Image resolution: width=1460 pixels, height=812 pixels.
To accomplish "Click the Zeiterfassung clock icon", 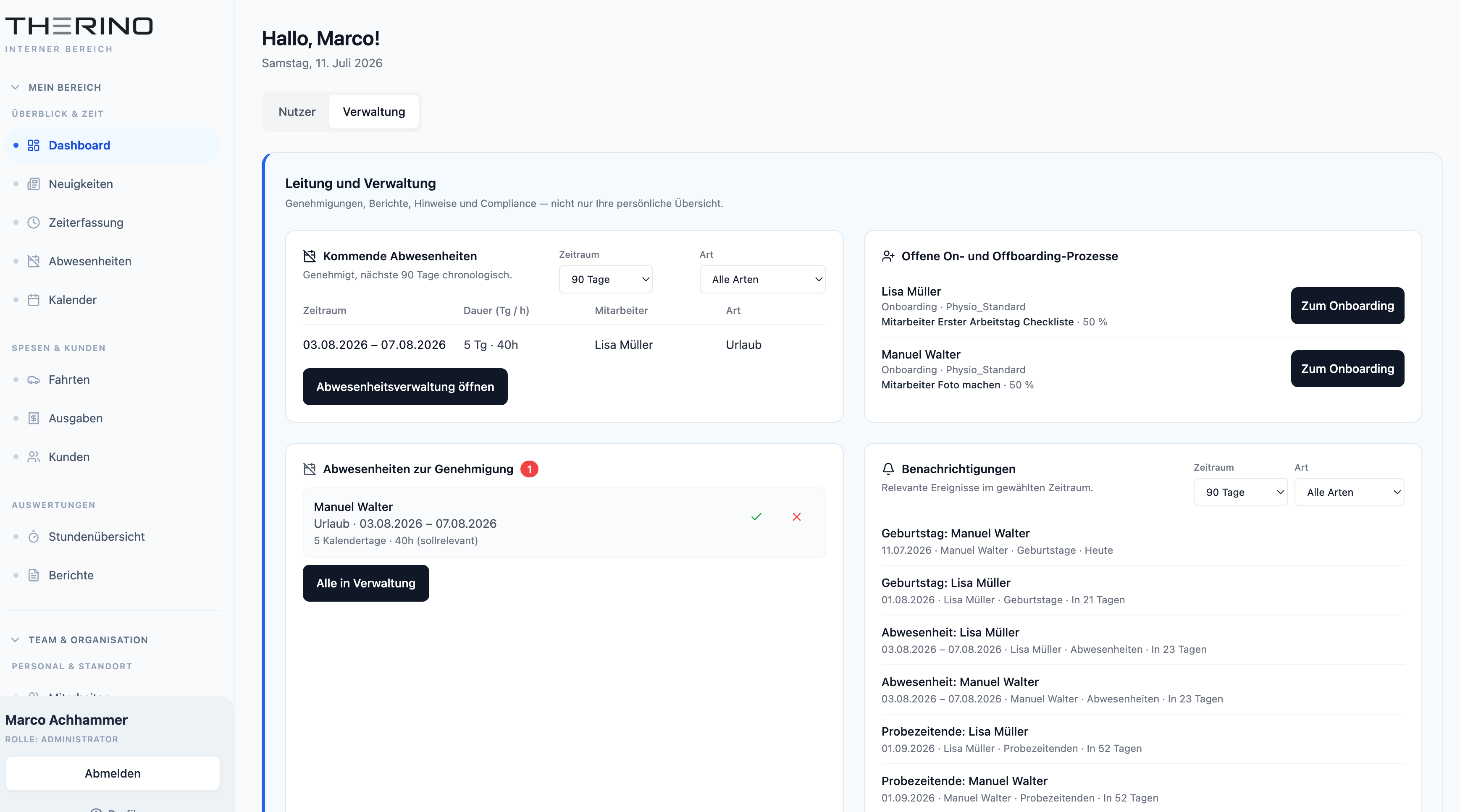I will click(x=34, y=222).
